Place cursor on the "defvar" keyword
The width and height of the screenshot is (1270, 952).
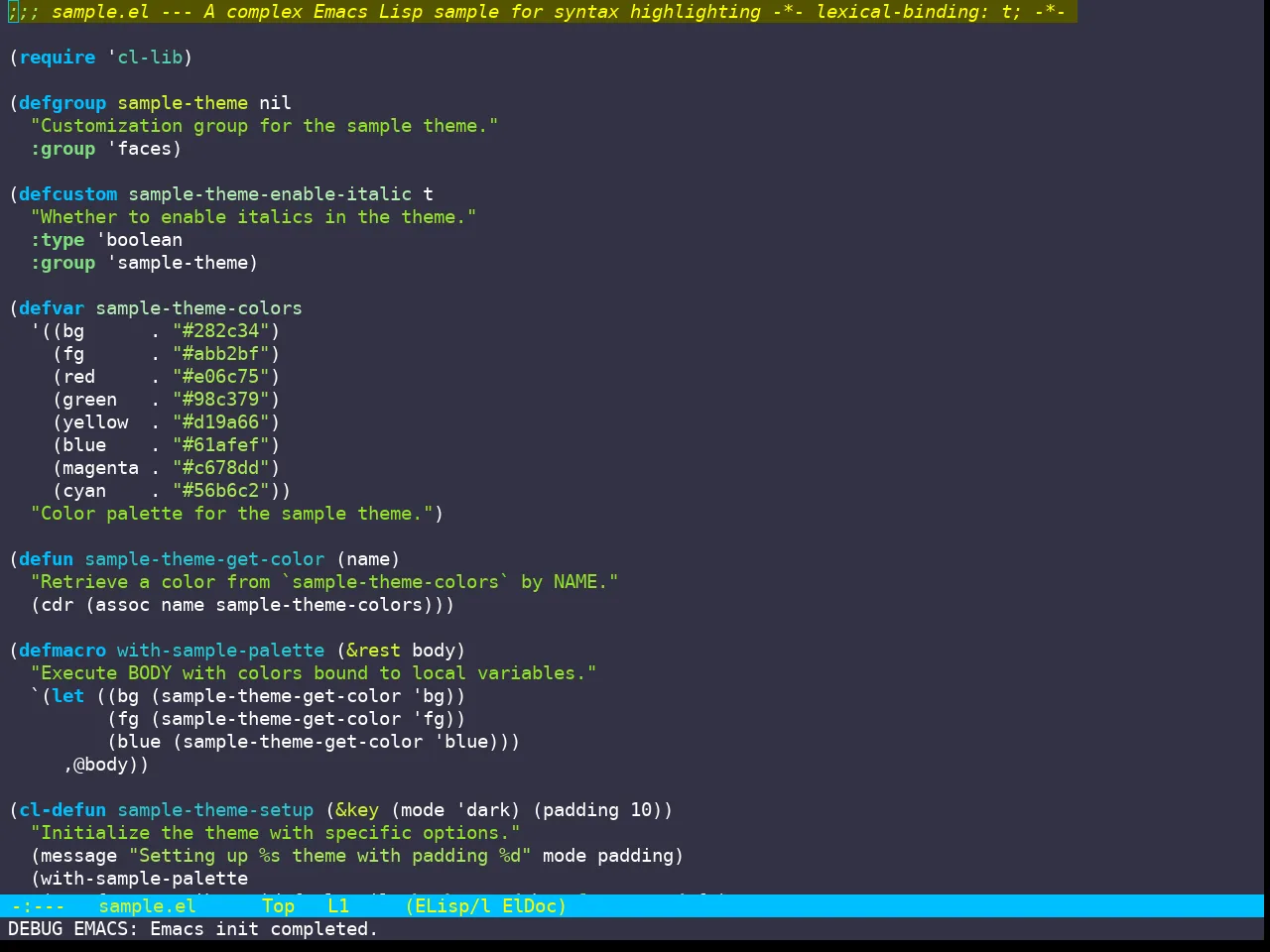click(52, 308)
